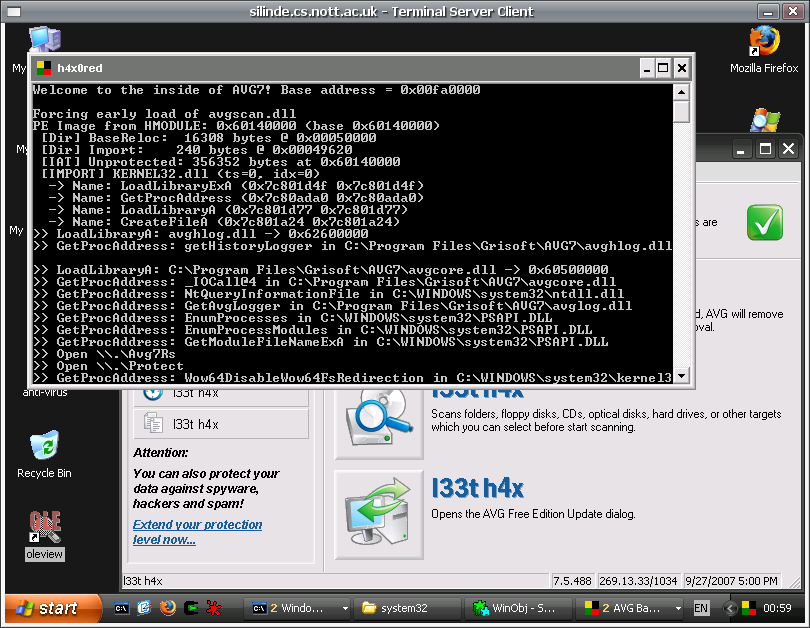Click the 'Open \\.\Avg7Rs' console line
Screen dimensions: 810x628
104,354
